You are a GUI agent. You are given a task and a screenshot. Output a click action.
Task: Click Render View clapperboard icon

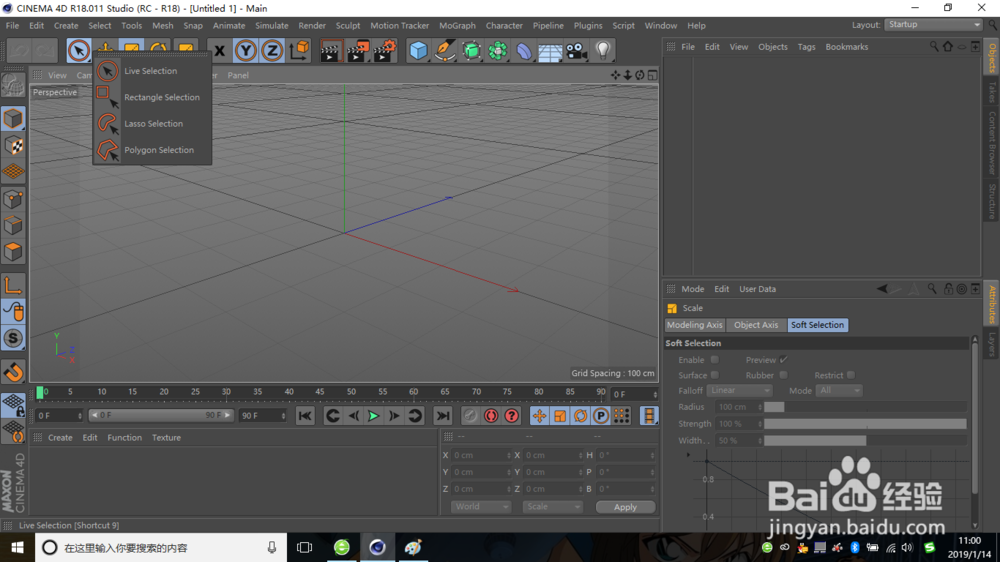click(x=330, y=50)
